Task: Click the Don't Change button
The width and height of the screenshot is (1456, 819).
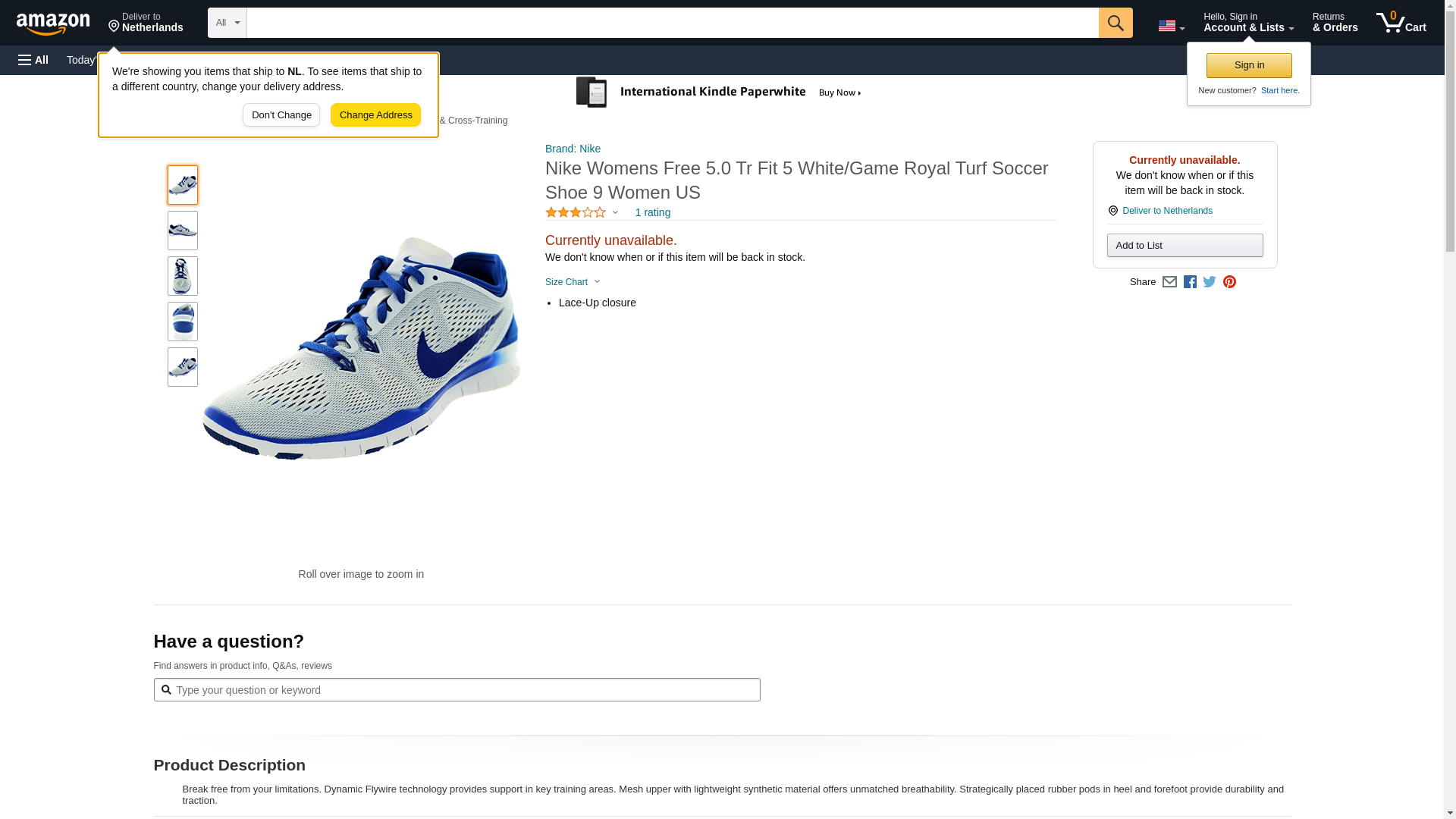Action: [281, 115]
